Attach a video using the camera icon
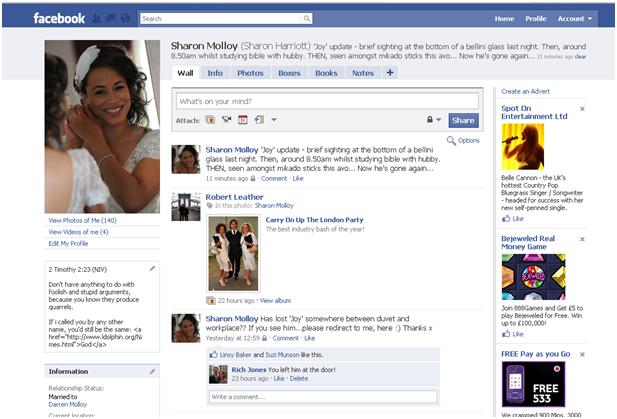Viewport: 617px width, 419px height. coord(226,120)
